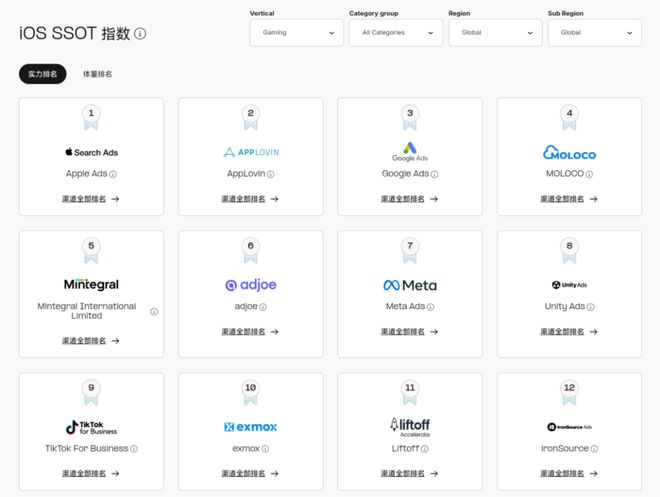Open 渠道全部排名 link under Meta Ads
This screenshot has width=660, height=497.
(410, 332)
